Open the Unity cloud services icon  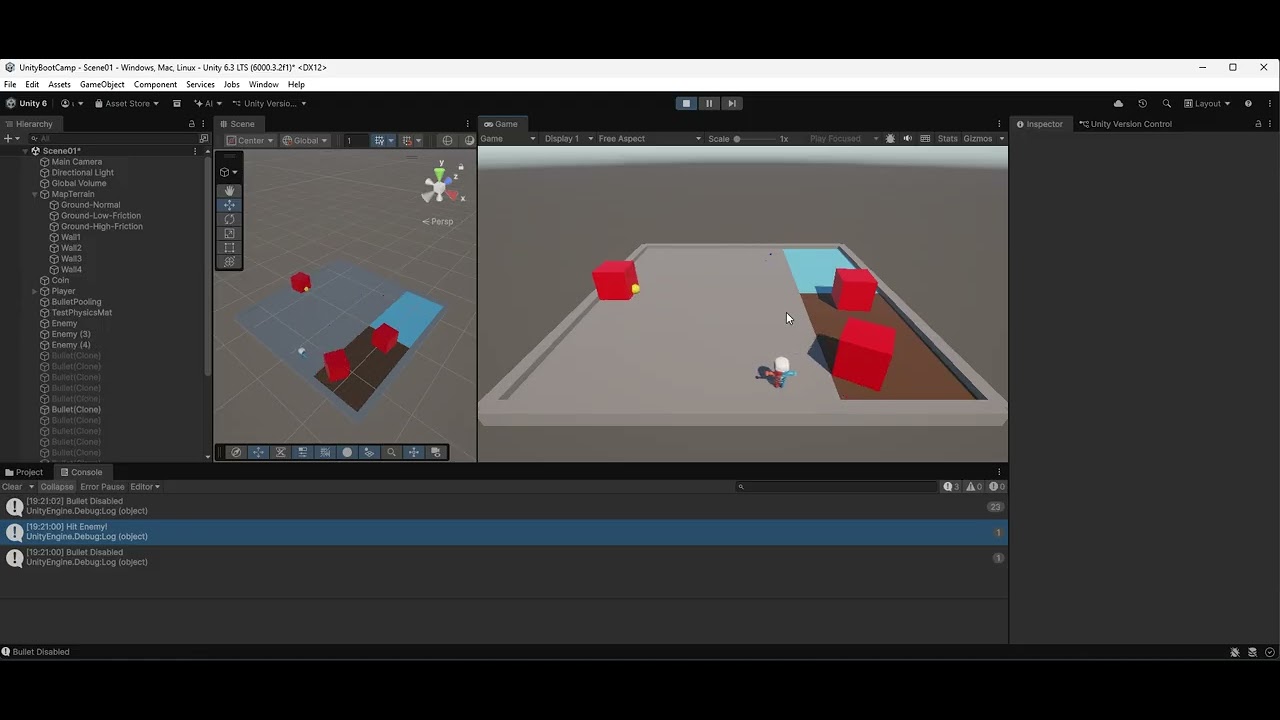[x=1118, y=103]
